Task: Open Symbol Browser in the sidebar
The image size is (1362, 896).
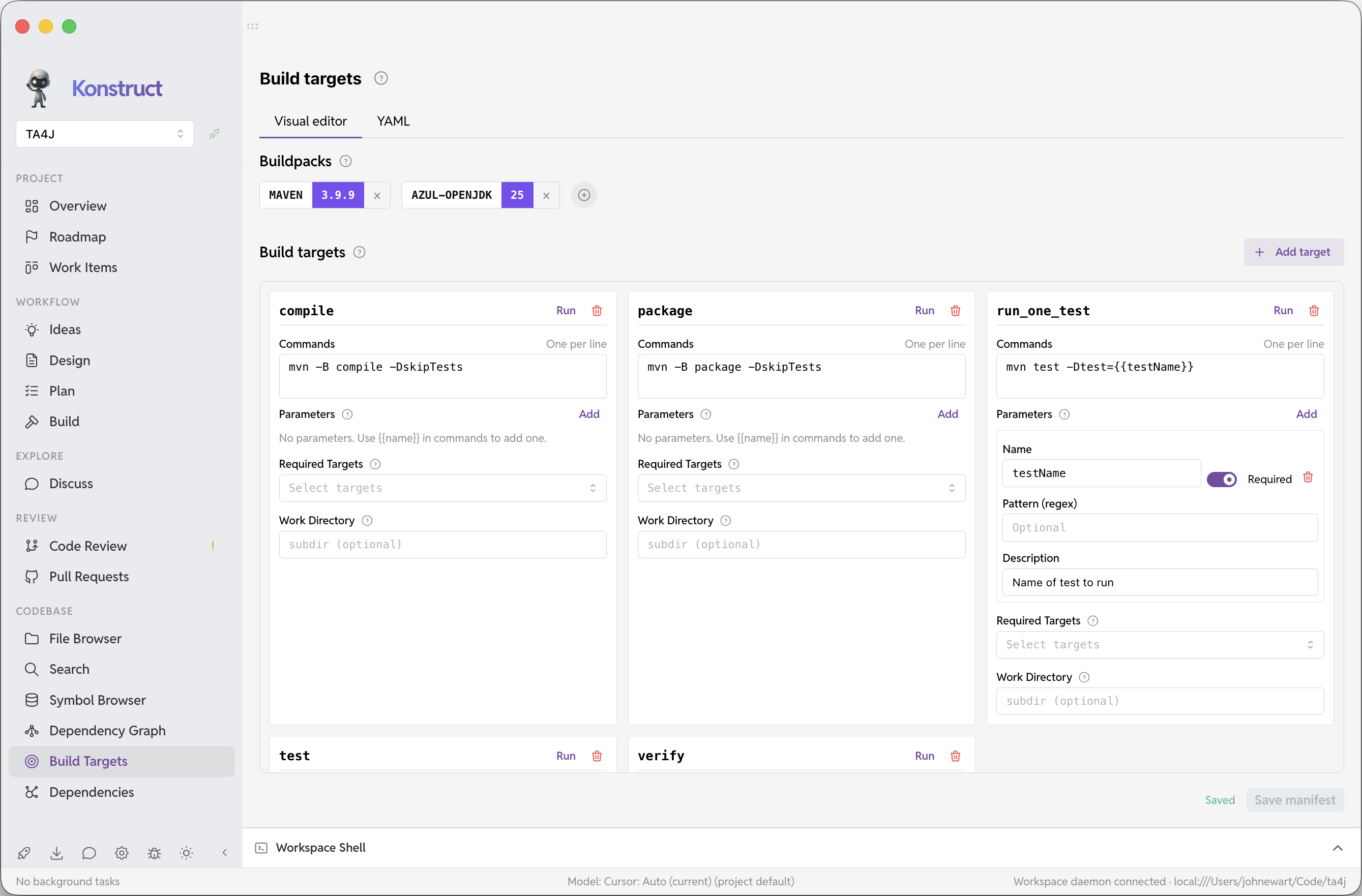Action: point(122,700)
